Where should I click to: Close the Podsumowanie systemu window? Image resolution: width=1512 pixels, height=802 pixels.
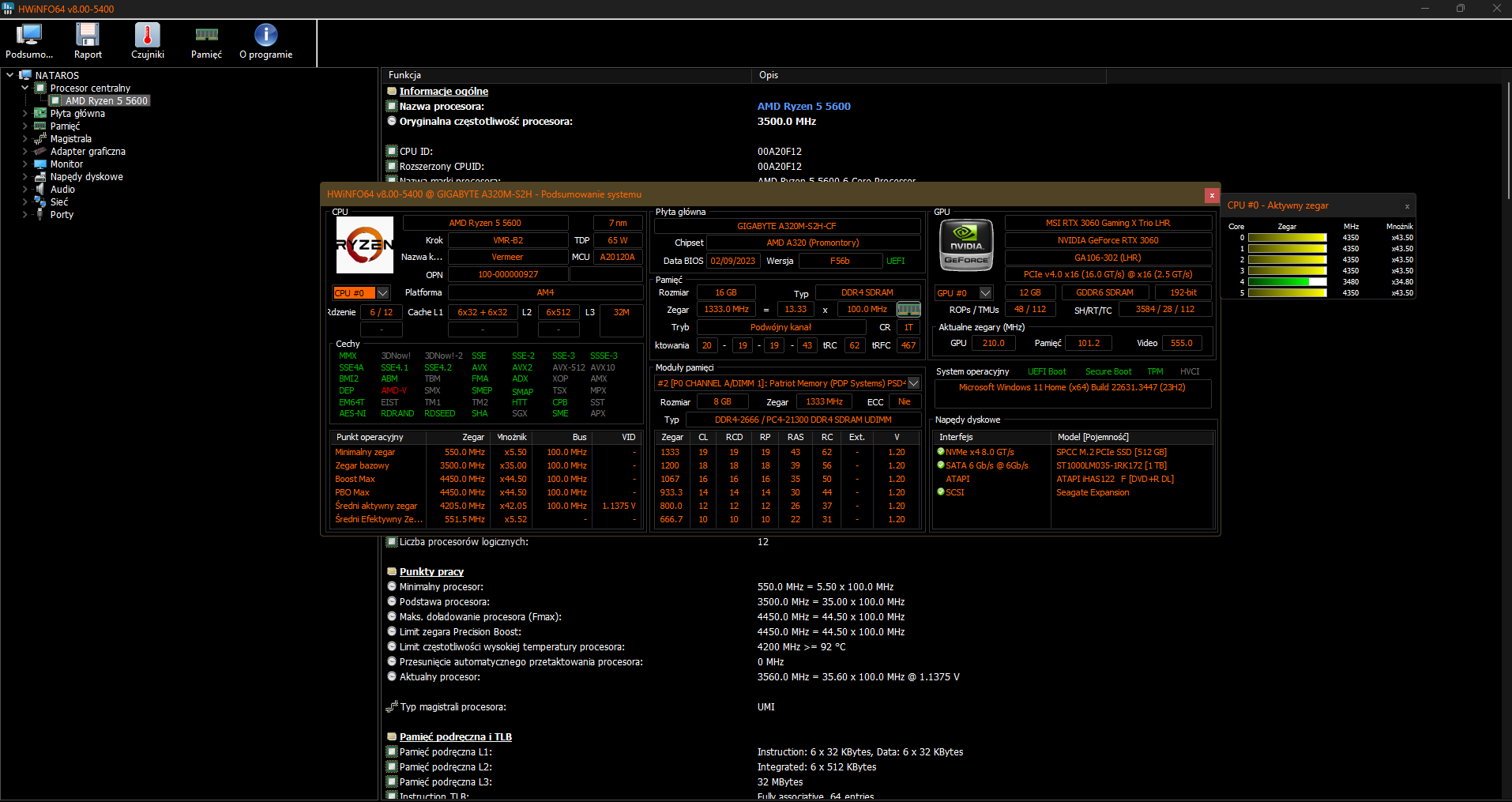(x=1212, y=194)
